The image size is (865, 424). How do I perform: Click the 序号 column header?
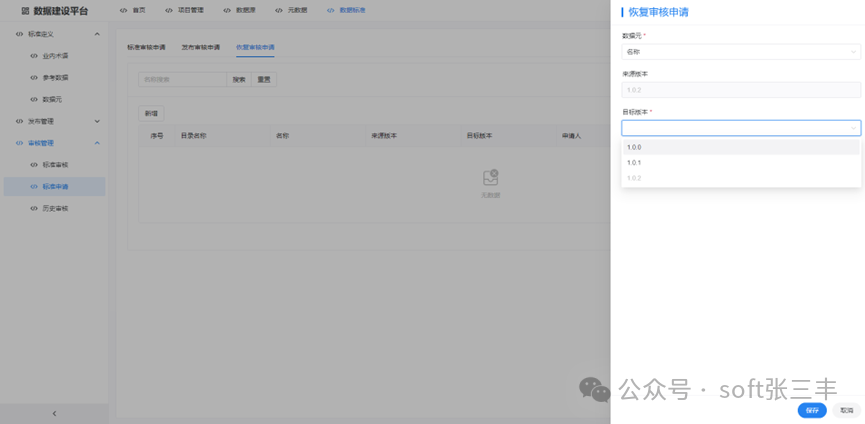click(x=157, y=136)
